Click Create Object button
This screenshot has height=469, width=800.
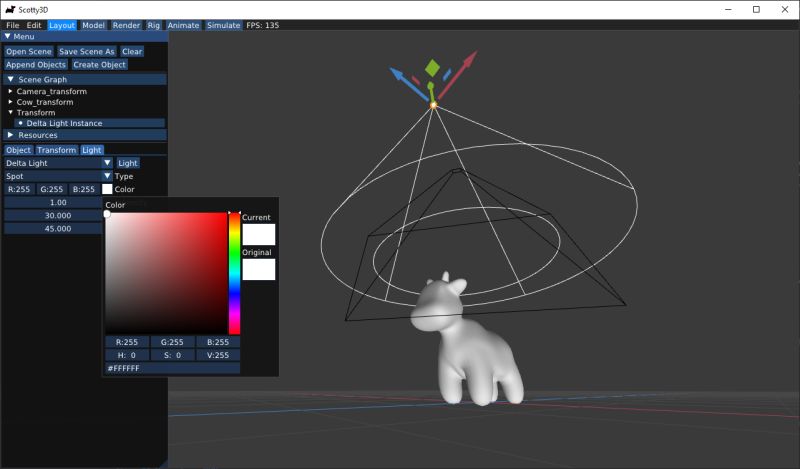(x=99, y=65)
